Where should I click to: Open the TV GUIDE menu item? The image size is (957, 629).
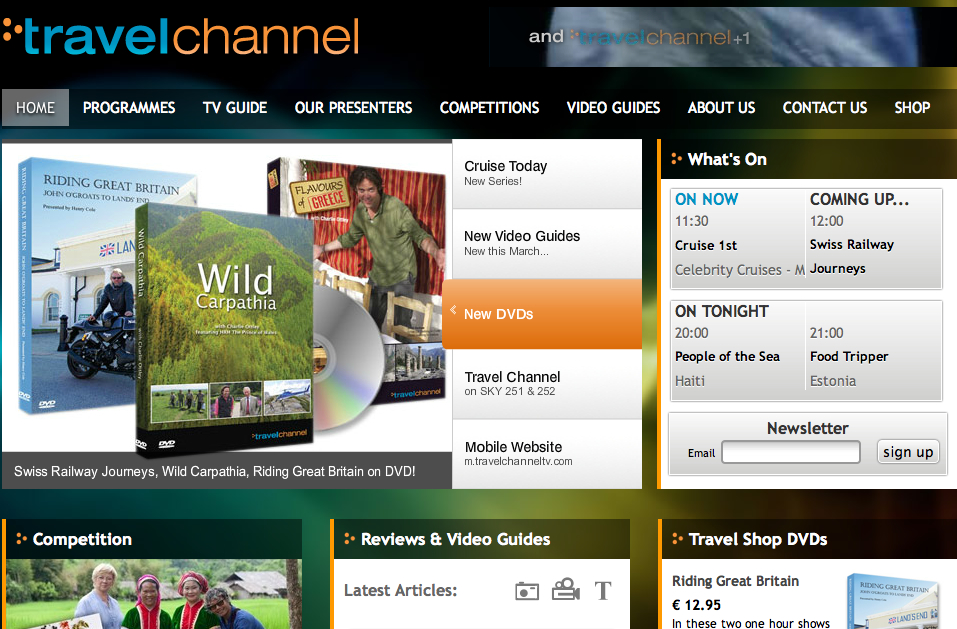click(234, 107)
